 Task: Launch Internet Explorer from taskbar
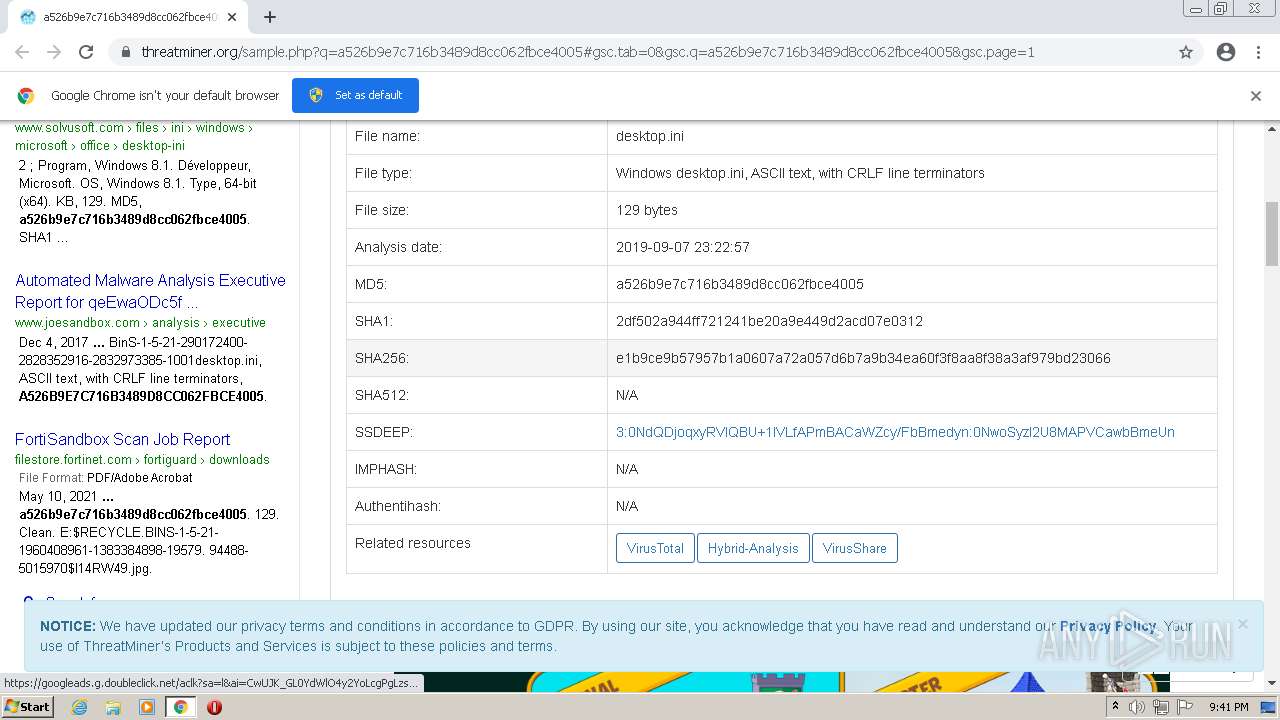[x=79, y=707]
